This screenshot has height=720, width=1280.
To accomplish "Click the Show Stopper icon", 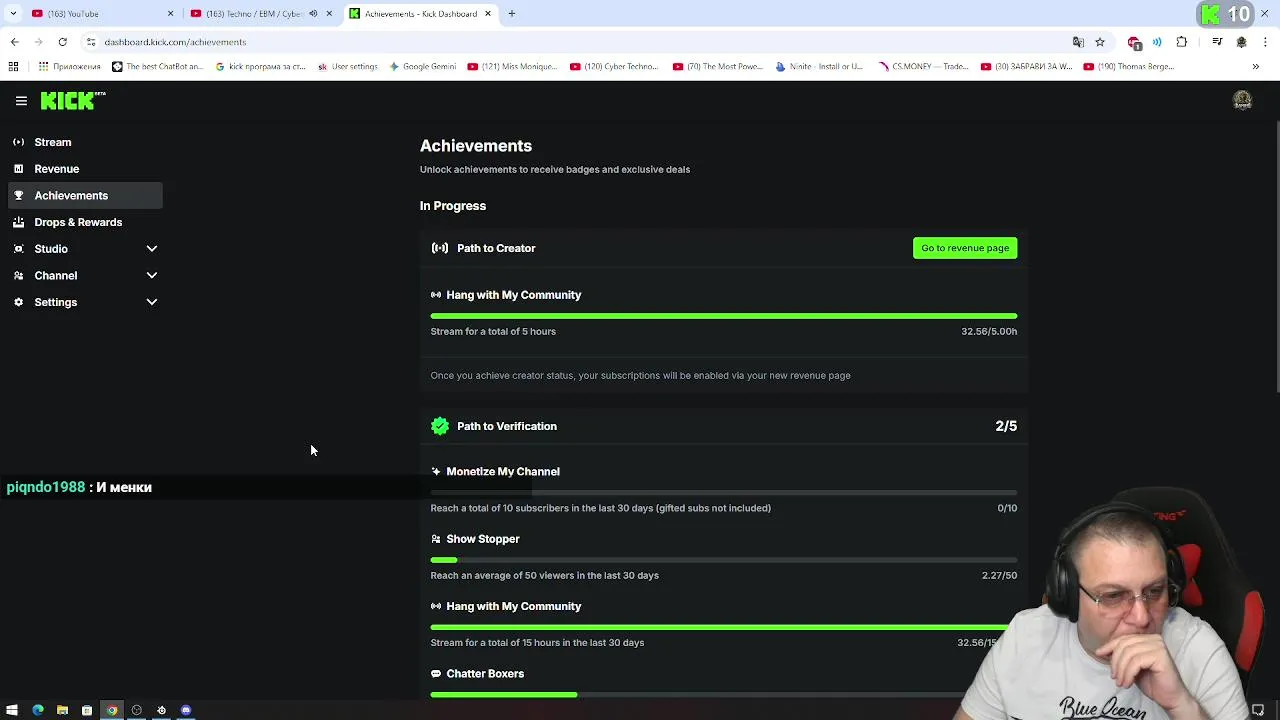I will tap(436, 539).
